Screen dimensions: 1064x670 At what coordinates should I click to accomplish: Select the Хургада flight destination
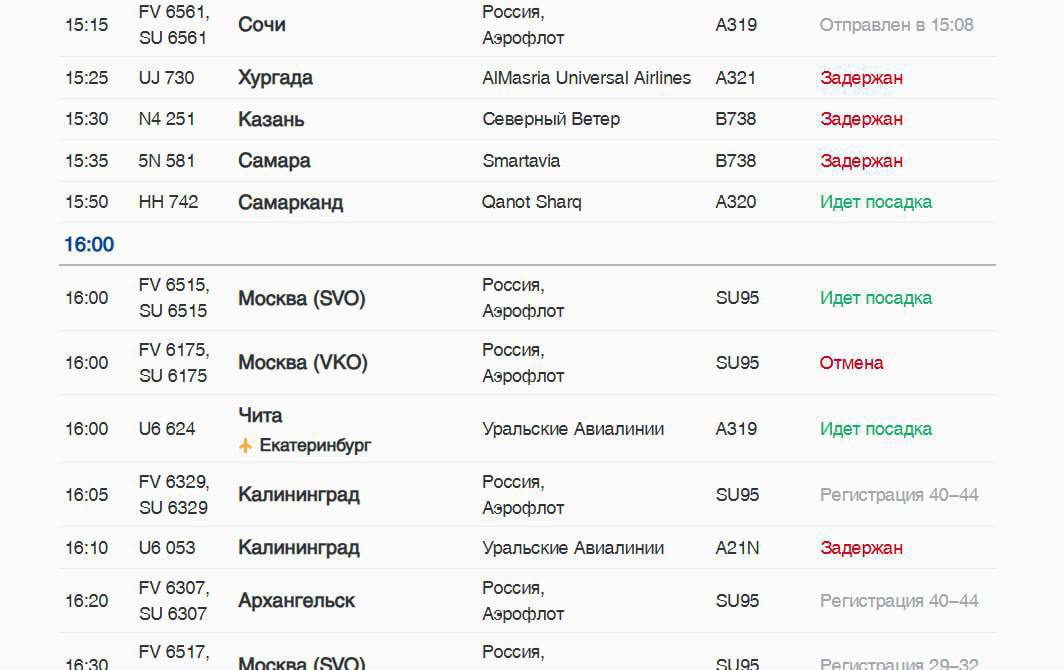(275, 78)
